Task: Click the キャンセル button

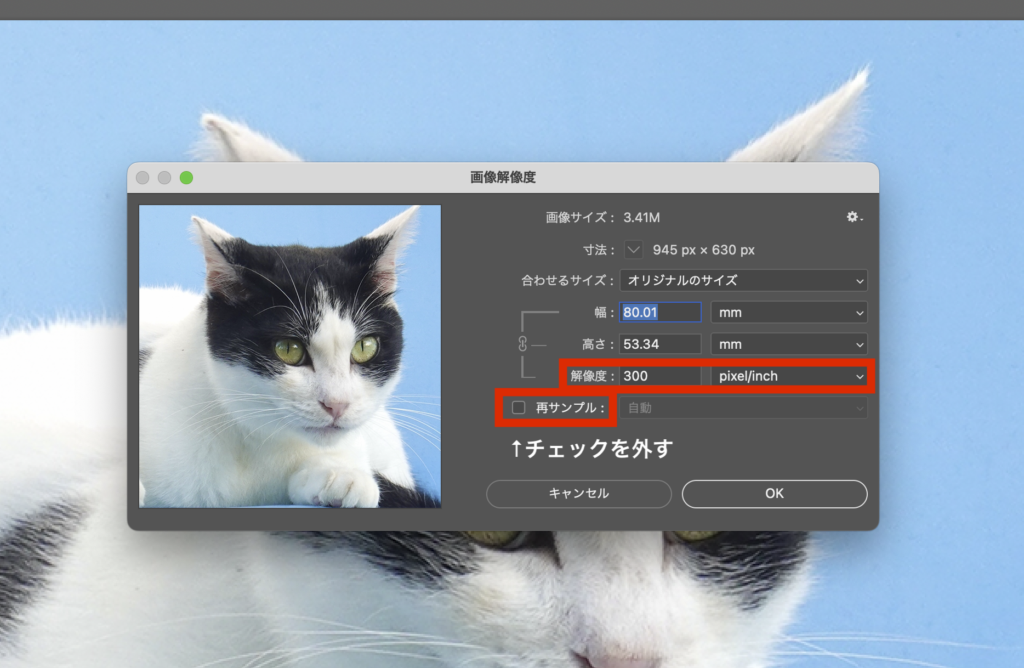Action: [579, 494]
